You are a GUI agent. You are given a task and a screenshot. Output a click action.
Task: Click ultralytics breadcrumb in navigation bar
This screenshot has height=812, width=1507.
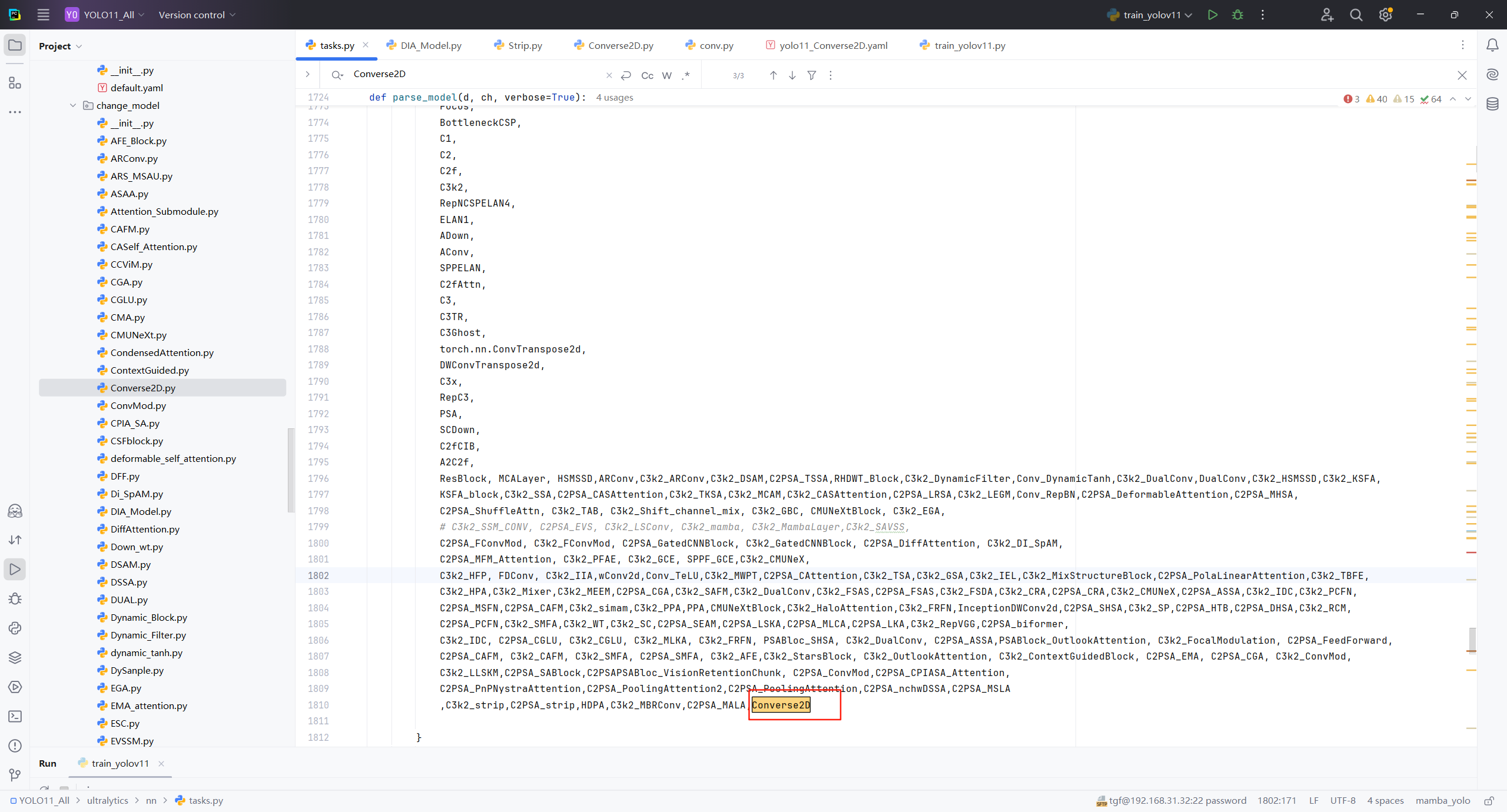coord(107,800)
